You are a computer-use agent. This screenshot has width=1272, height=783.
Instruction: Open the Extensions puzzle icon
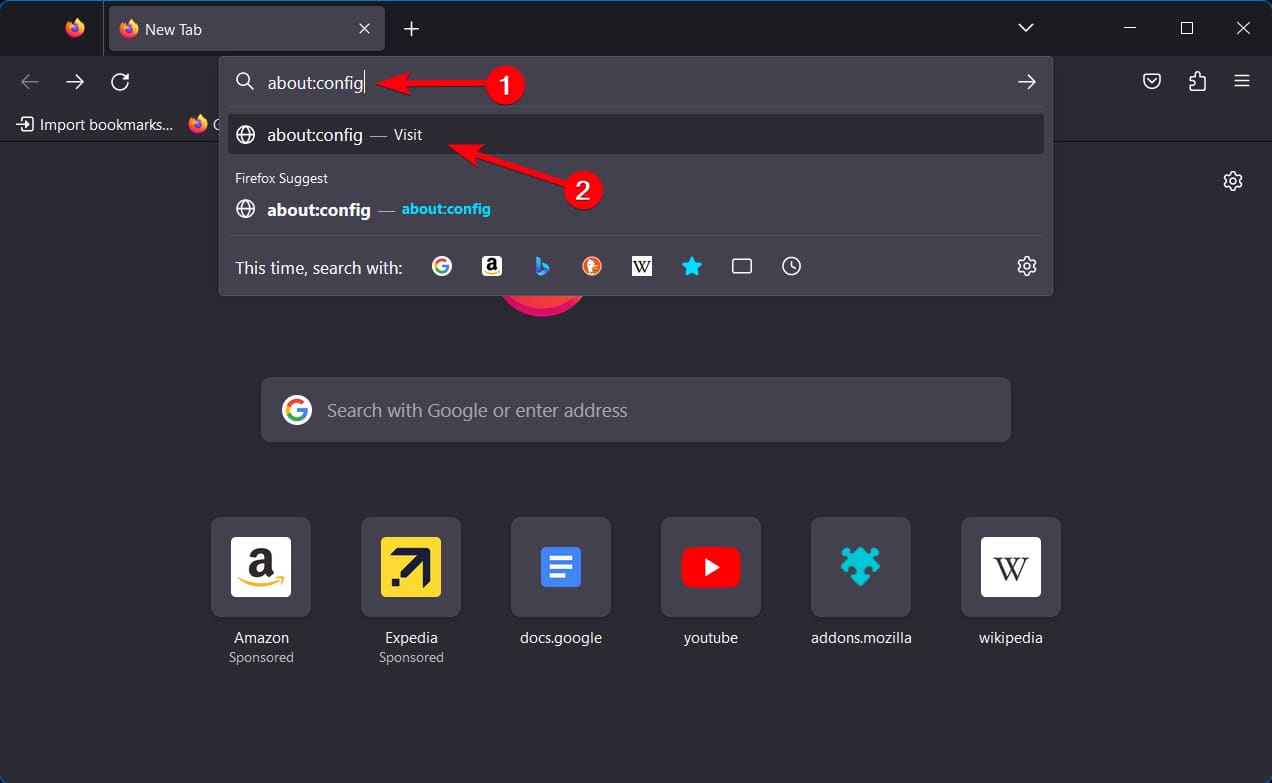click(x=1197, y=82)
